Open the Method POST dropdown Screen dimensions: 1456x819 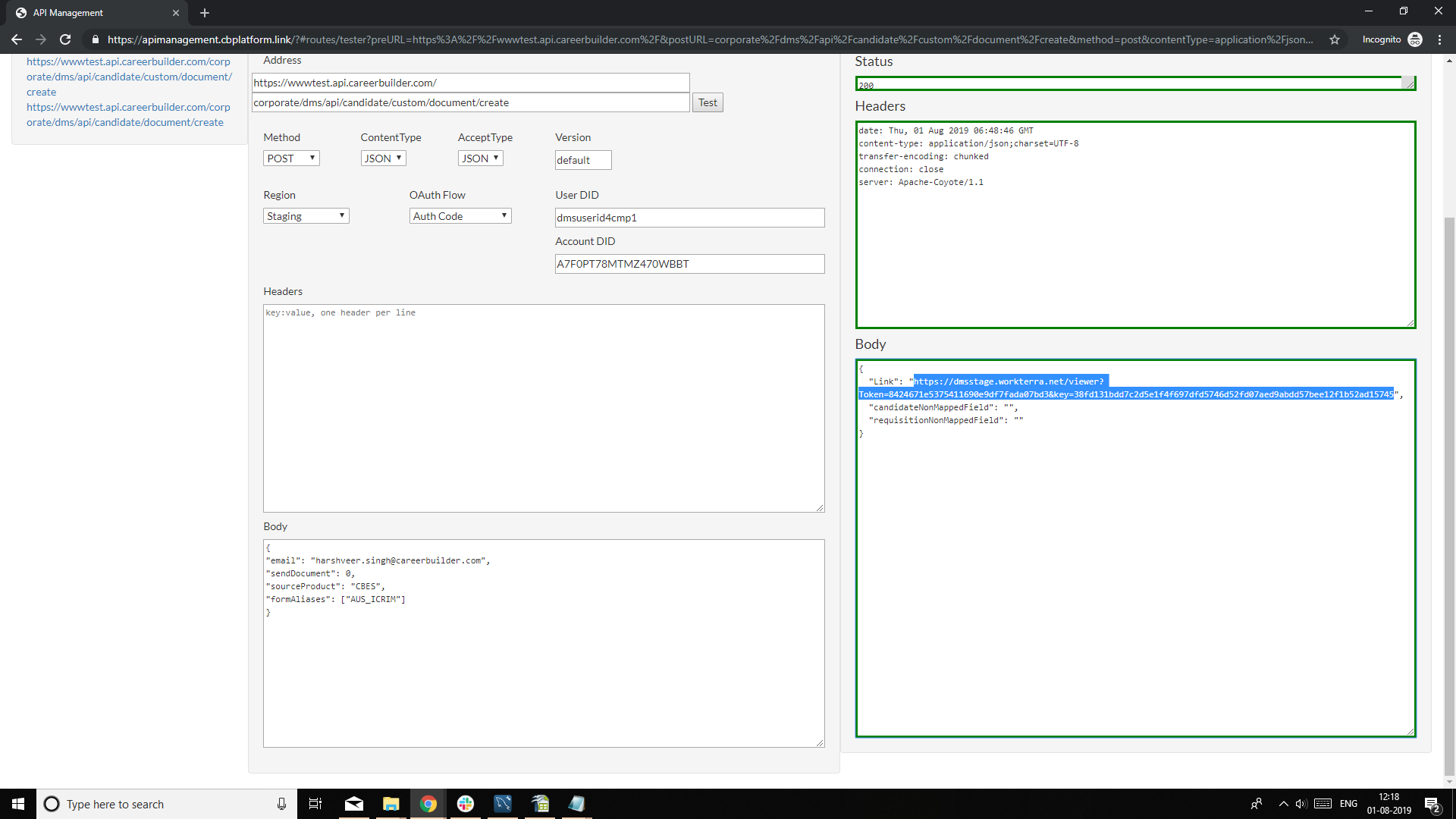(x=291, y=158)
